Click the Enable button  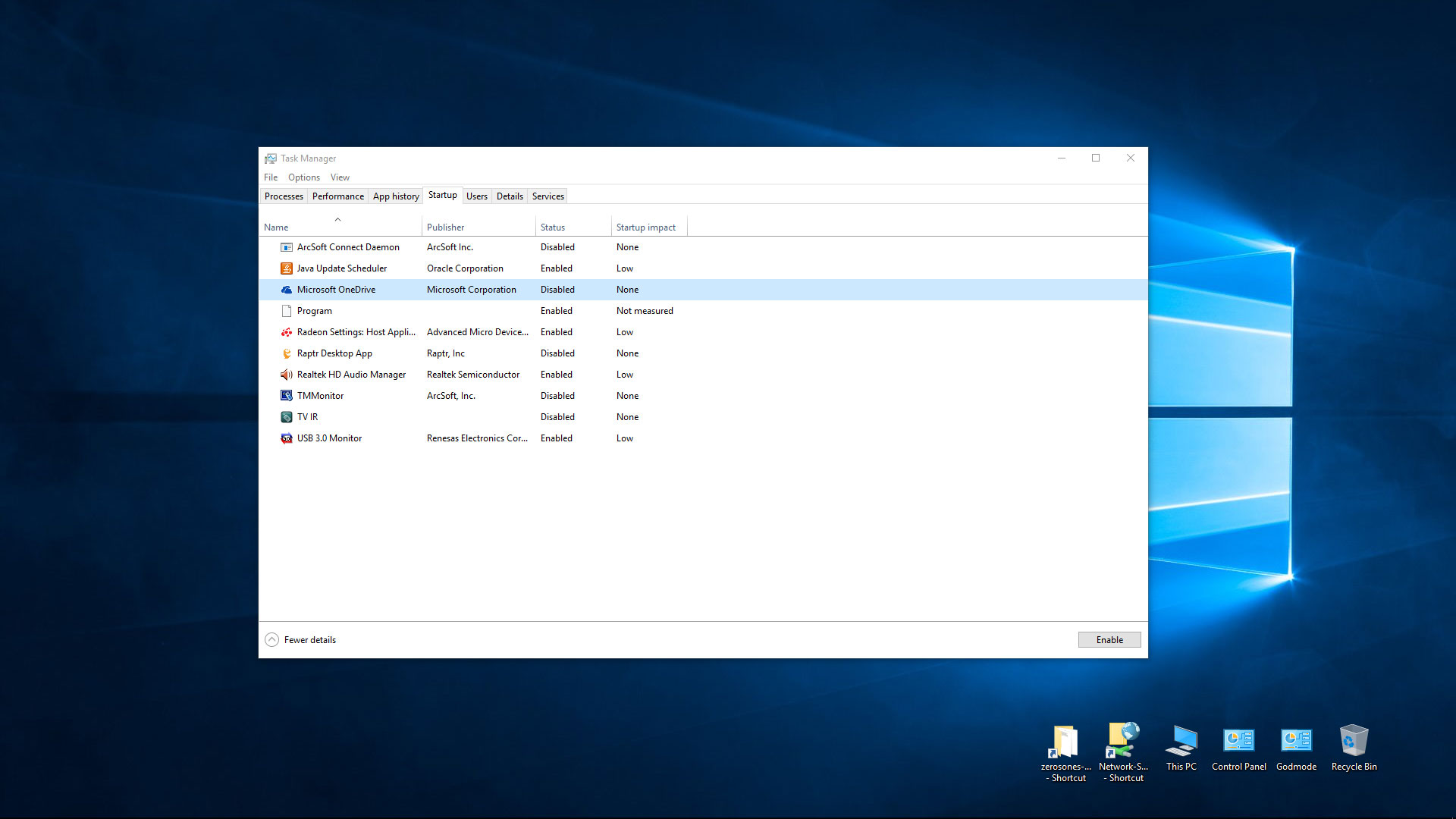coord(1109,640)
